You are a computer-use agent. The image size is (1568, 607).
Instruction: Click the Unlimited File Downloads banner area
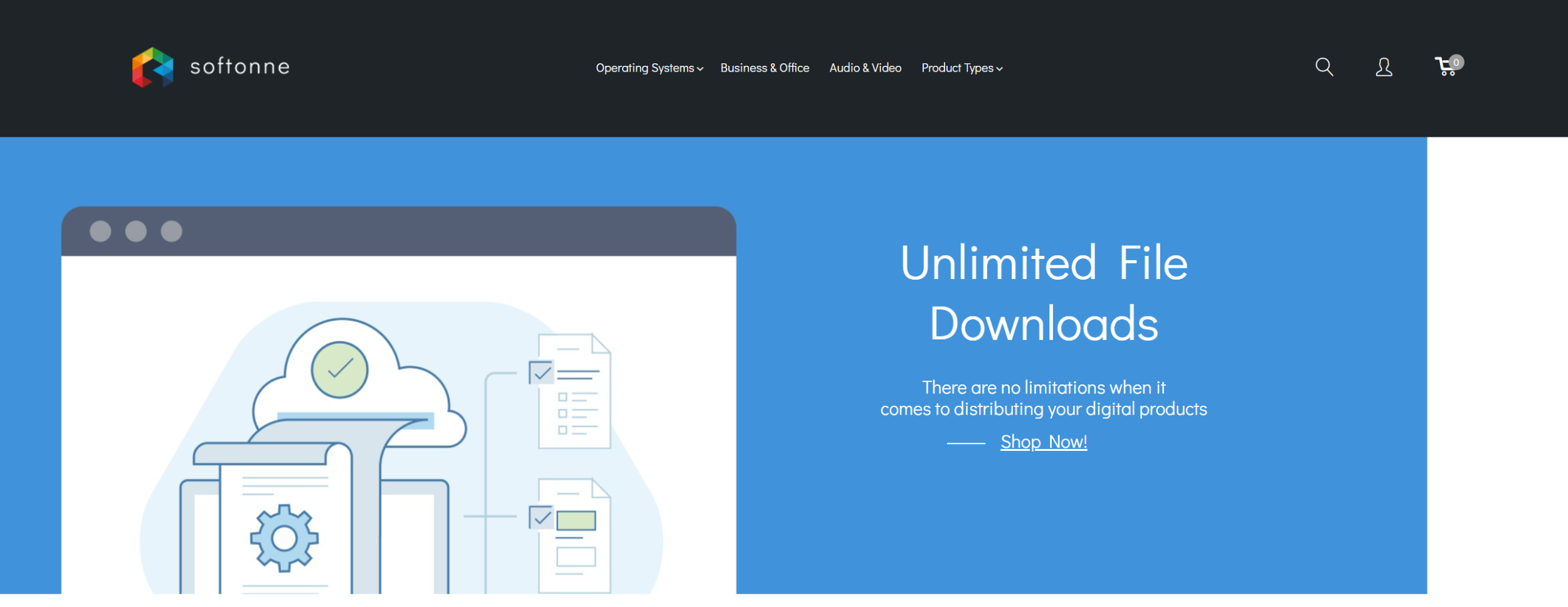coord(1043,294)
